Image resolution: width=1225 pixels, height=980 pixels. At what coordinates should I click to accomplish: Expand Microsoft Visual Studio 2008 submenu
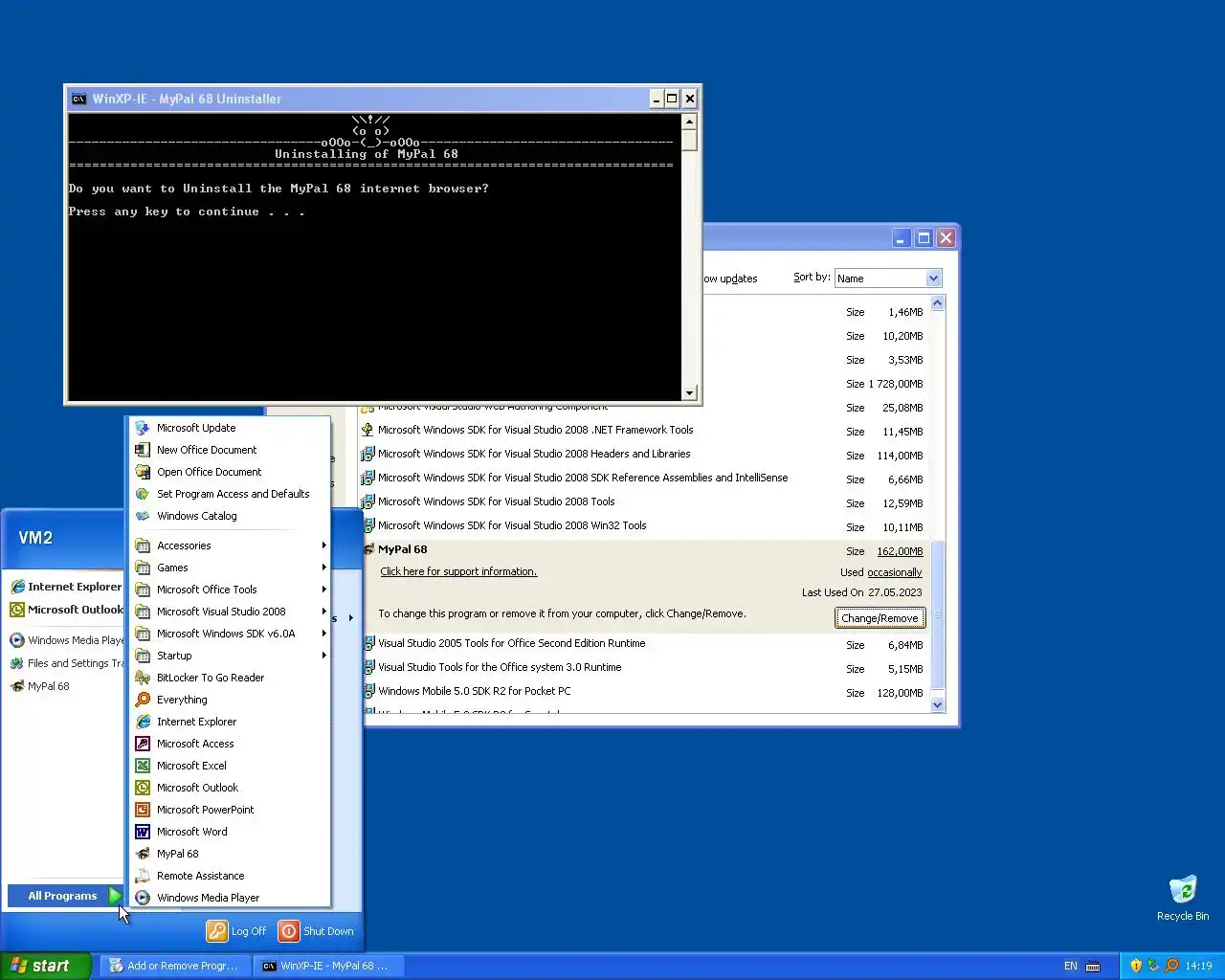230,612
